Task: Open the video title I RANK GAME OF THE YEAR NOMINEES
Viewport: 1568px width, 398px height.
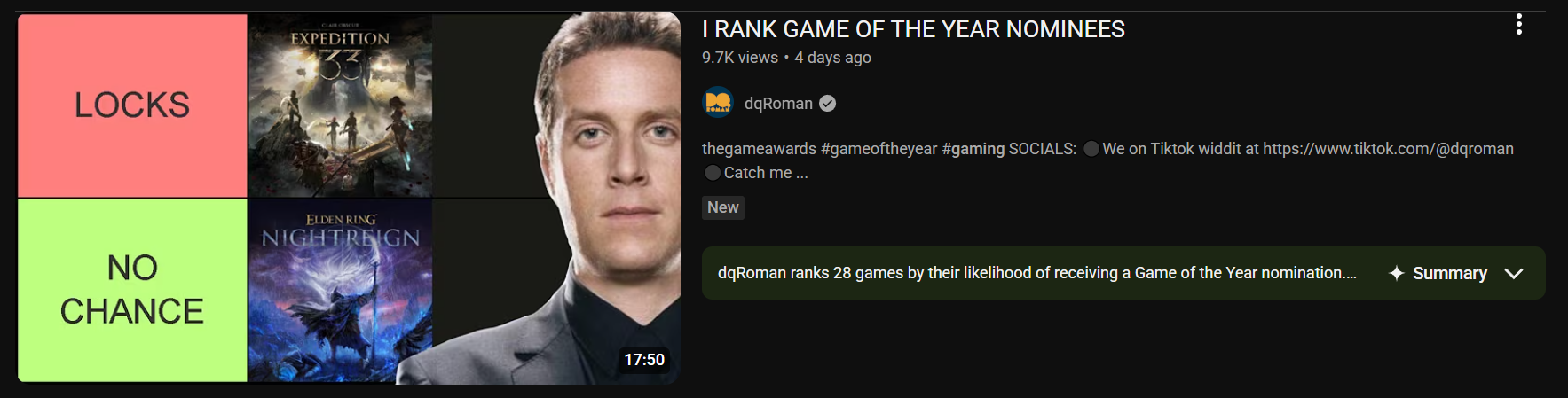Action: pyautogui.click(x=913, y=29)
